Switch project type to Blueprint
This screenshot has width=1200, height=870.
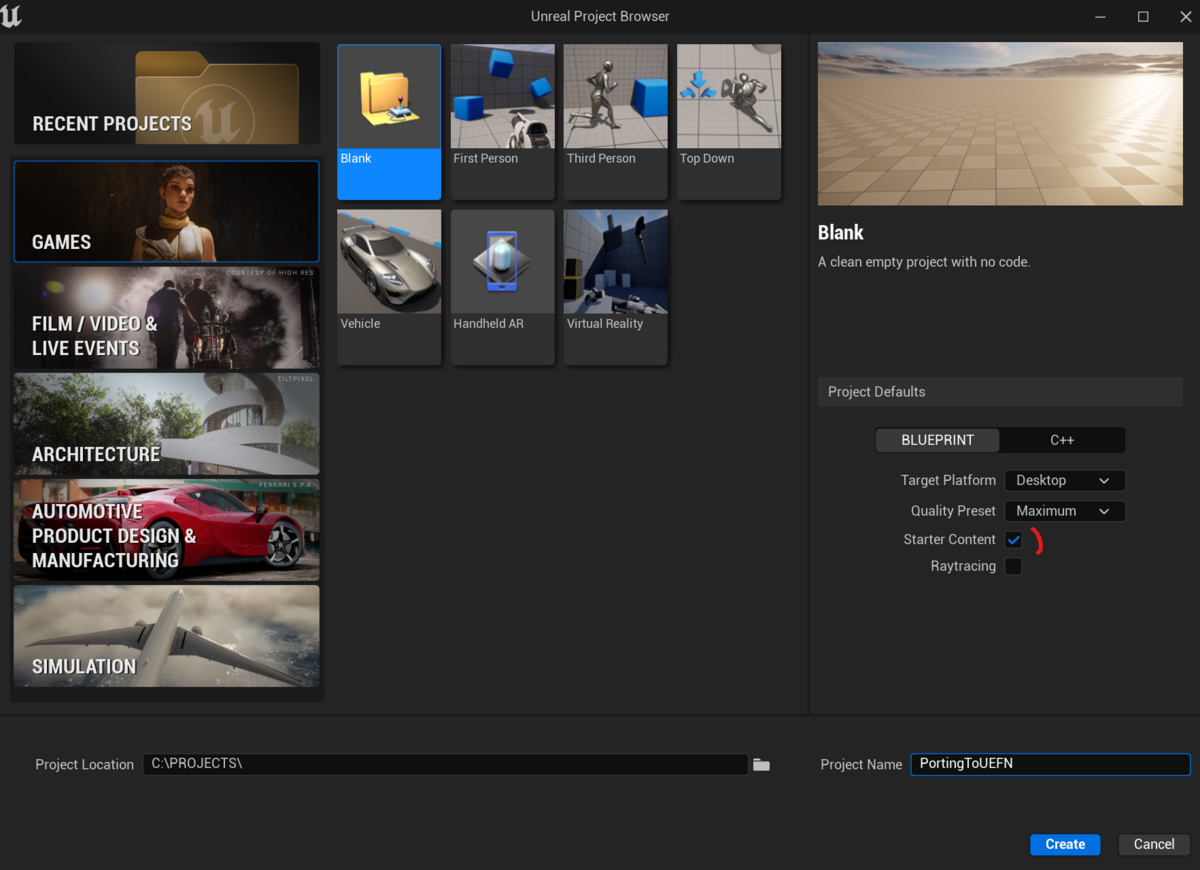coord(937,440)
